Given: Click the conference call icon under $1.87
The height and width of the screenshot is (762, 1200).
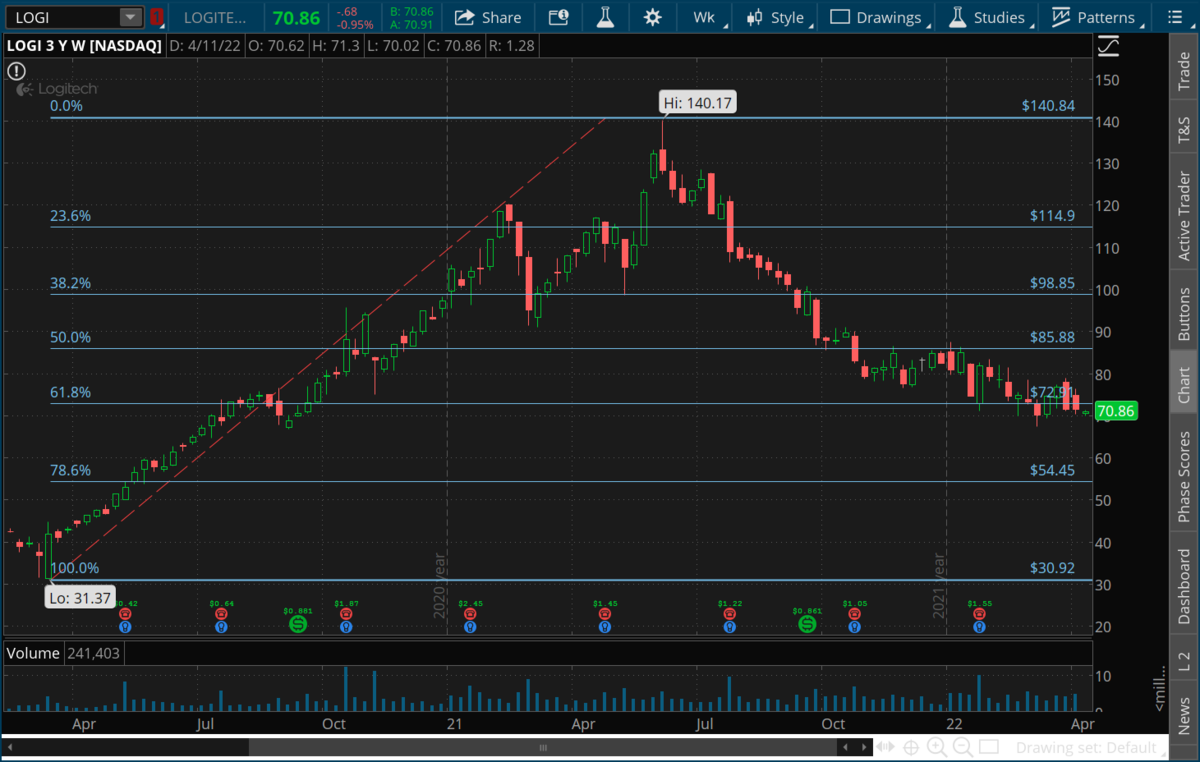Looking at the screenshot, I should [x=346, y=613].
